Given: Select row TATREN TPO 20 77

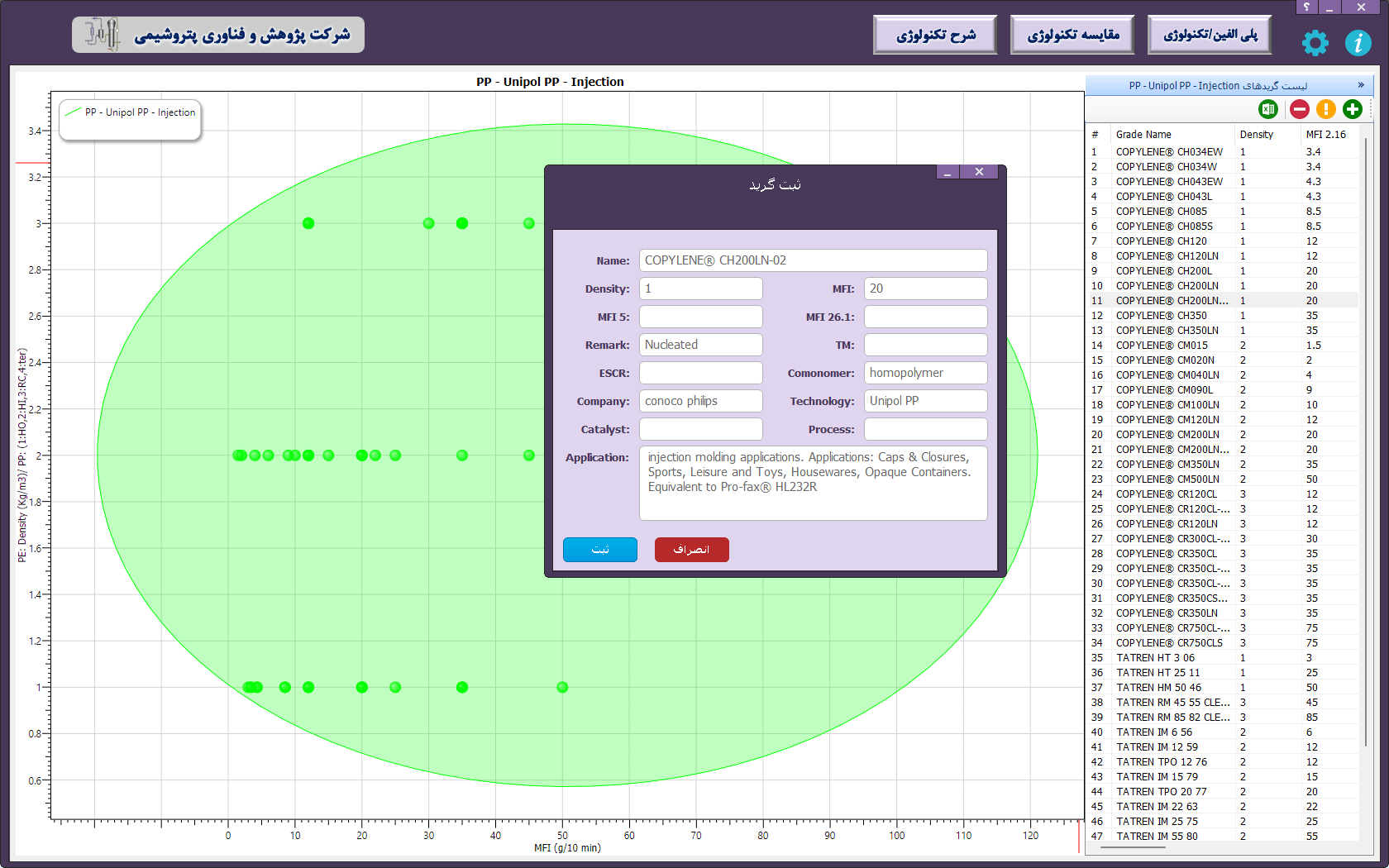Looking at the screenshot, I should [1222, 792].
